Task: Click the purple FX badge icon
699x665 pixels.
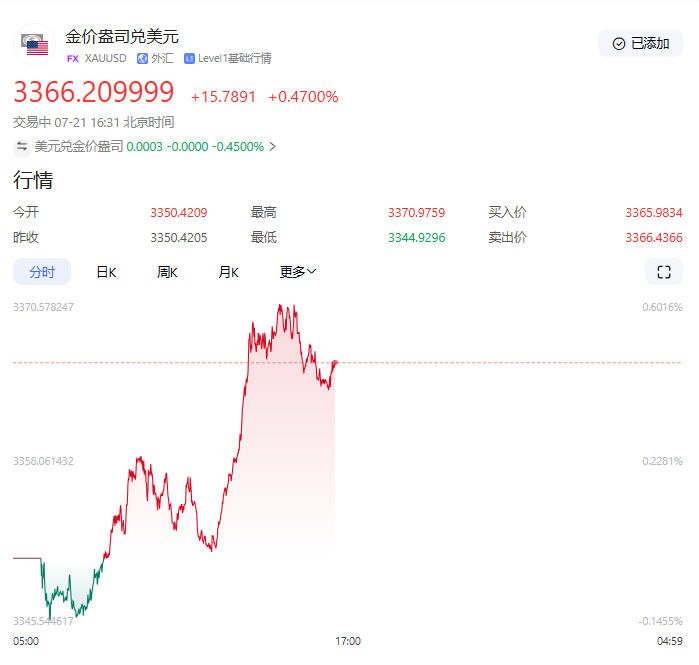Action: pyautogui.click(x=72, y=59)
